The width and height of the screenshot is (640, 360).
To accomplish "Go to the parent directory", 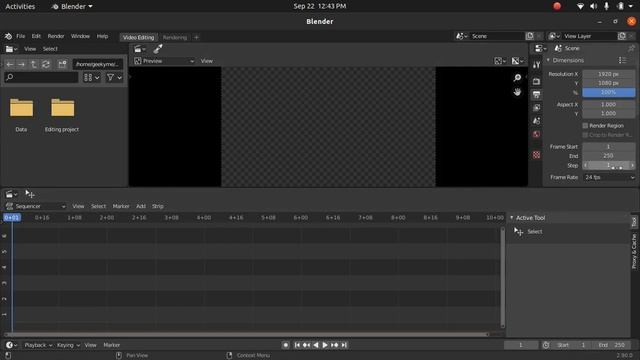I will click(x=33, y=64).
